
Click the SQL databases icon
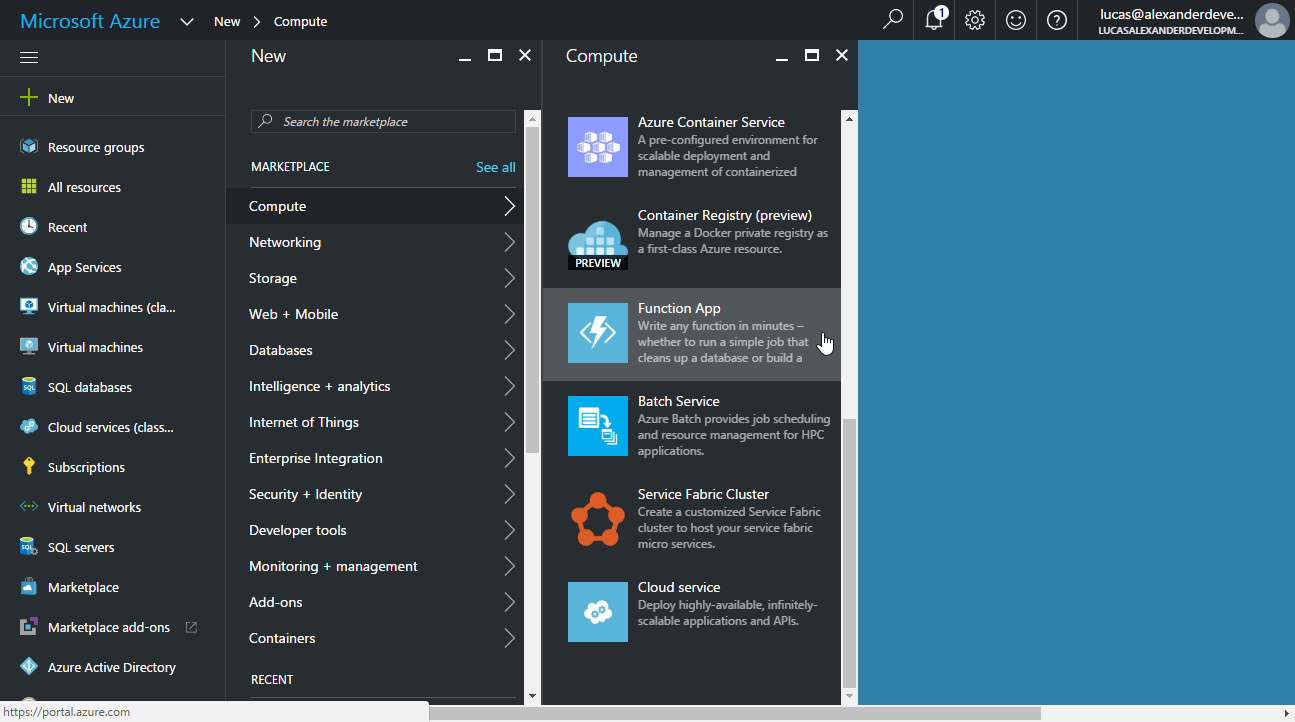(29, 387)
